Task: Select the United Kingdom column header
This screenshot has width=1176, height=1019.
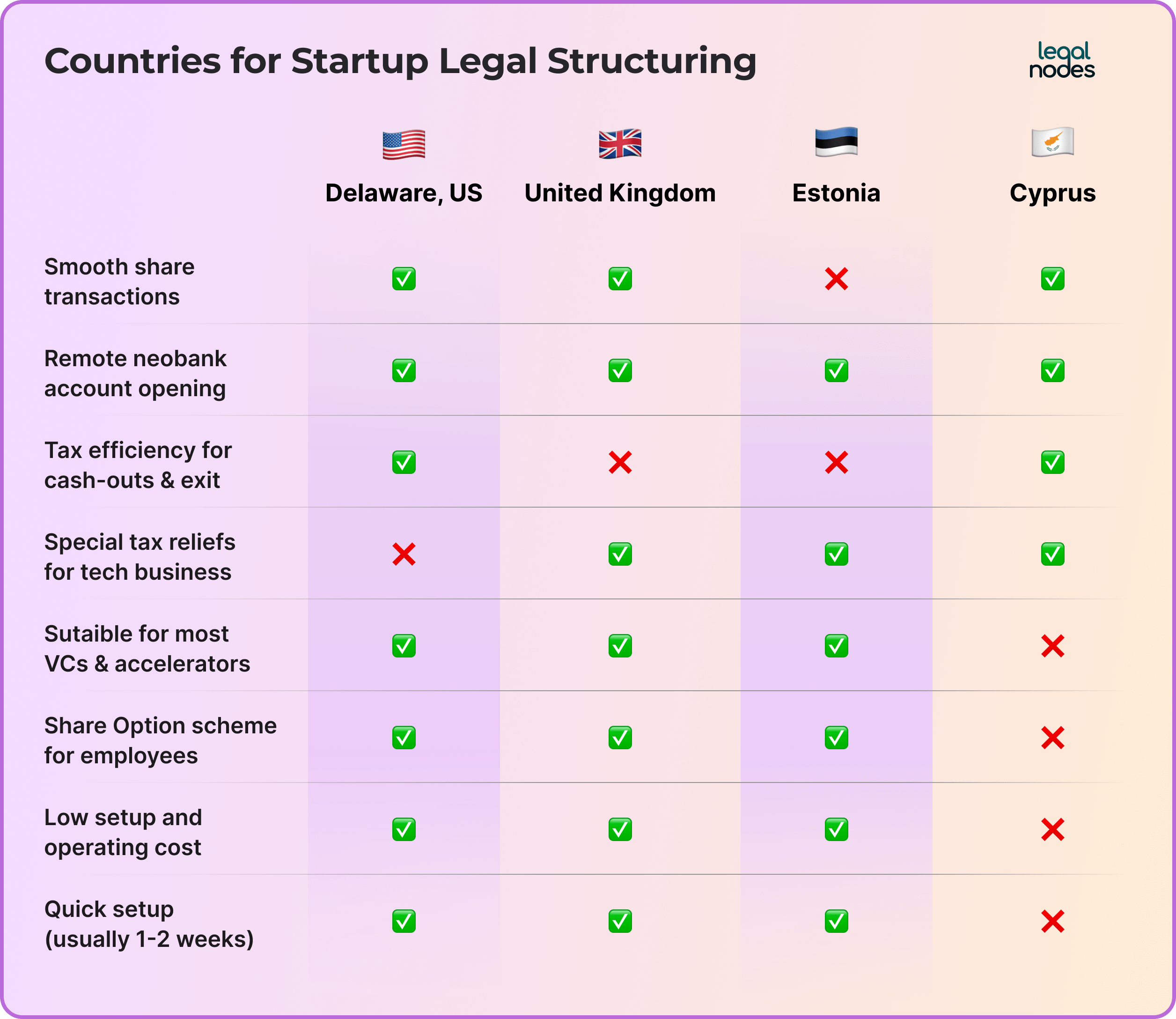Action: click(x=620, y=193)
